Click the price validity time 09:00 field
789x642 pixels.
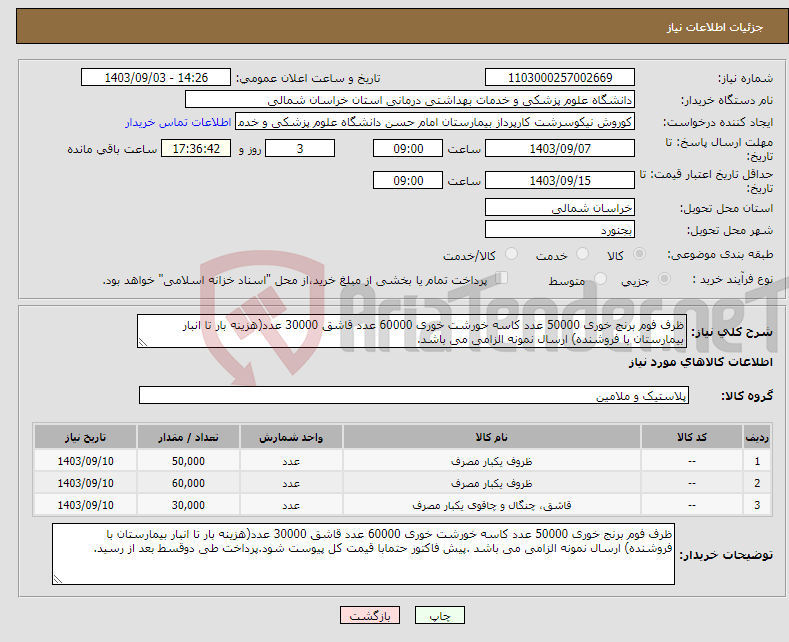(408, 180)
